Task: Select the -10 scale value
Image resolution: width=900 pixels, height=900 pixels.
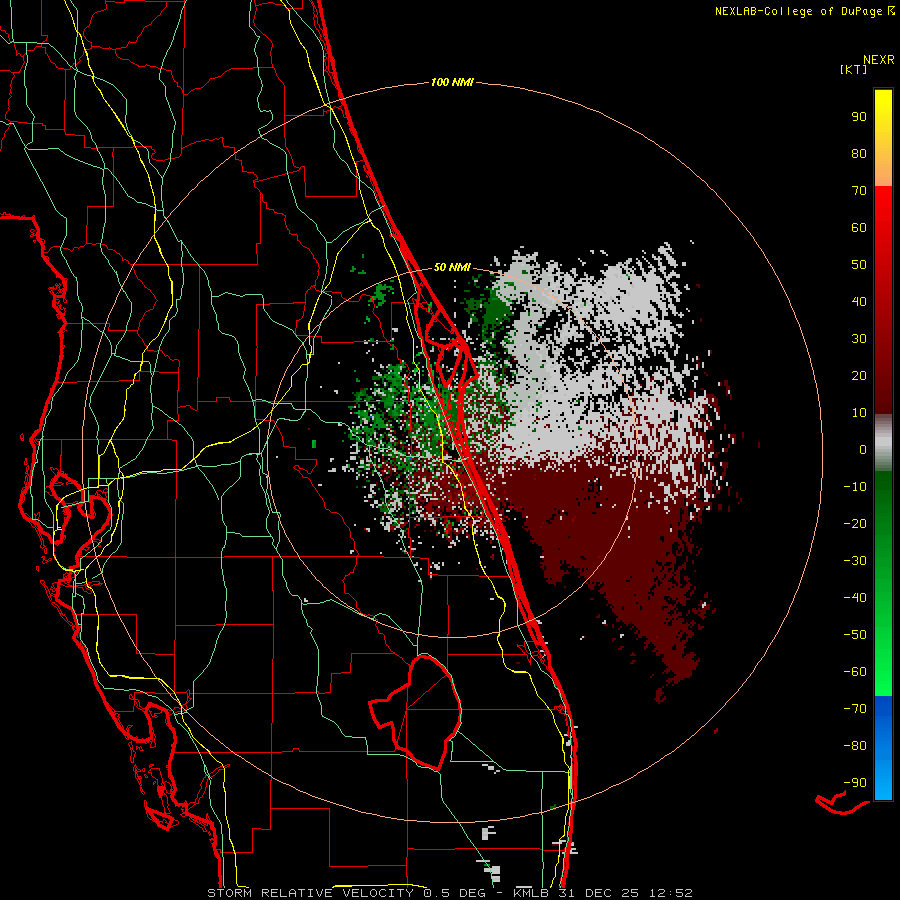Action: (855, 486)
